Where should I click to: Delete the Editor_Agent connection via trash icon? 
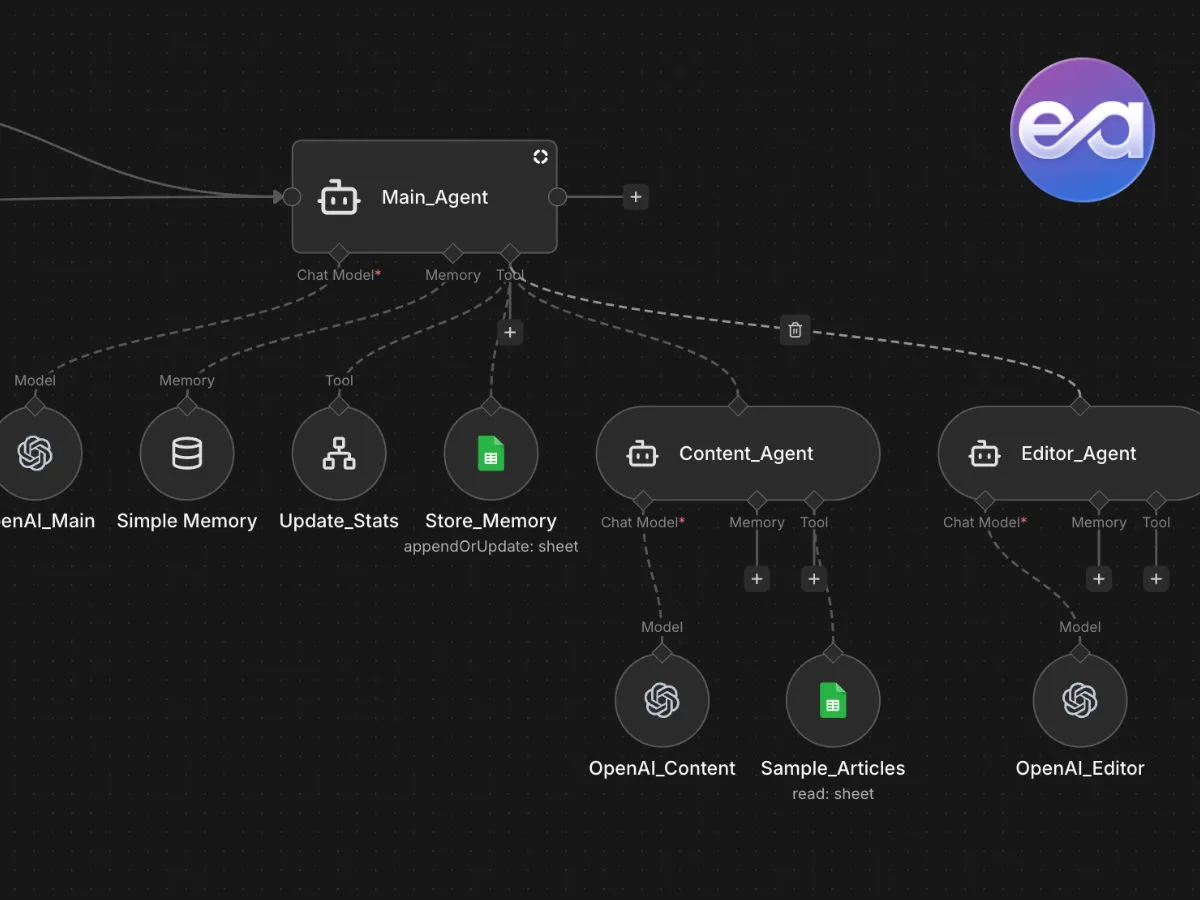pos(795,330)
